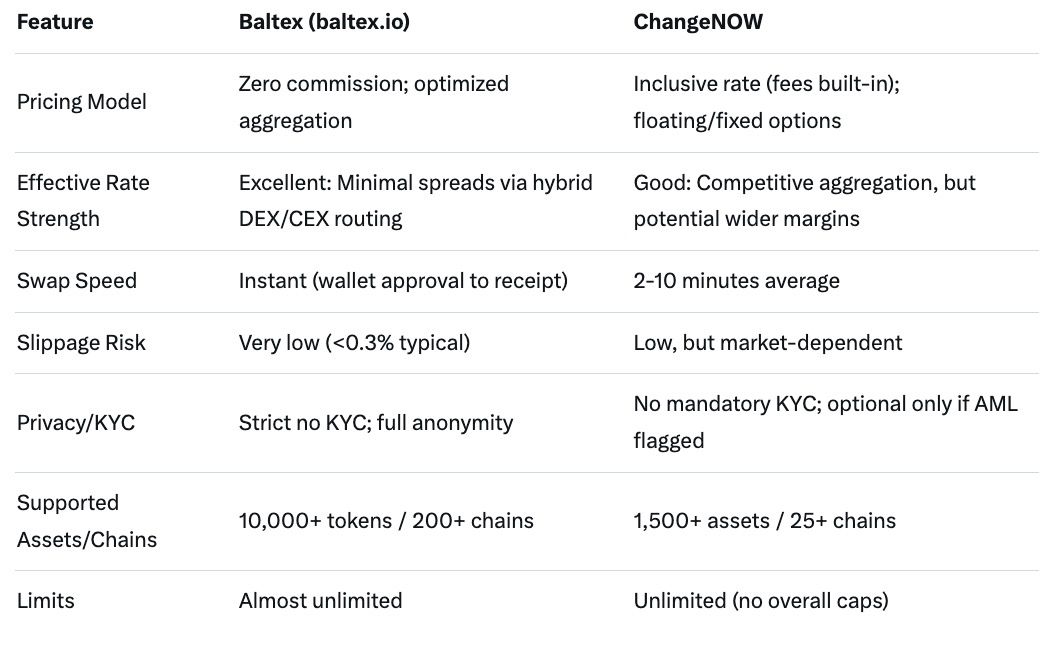Image resolution: width=1044 pixels, height=650 pixels.
Task: Click the "Good: Competitive aggregation" ChangeNOW cell
Action: coord(804,200)
